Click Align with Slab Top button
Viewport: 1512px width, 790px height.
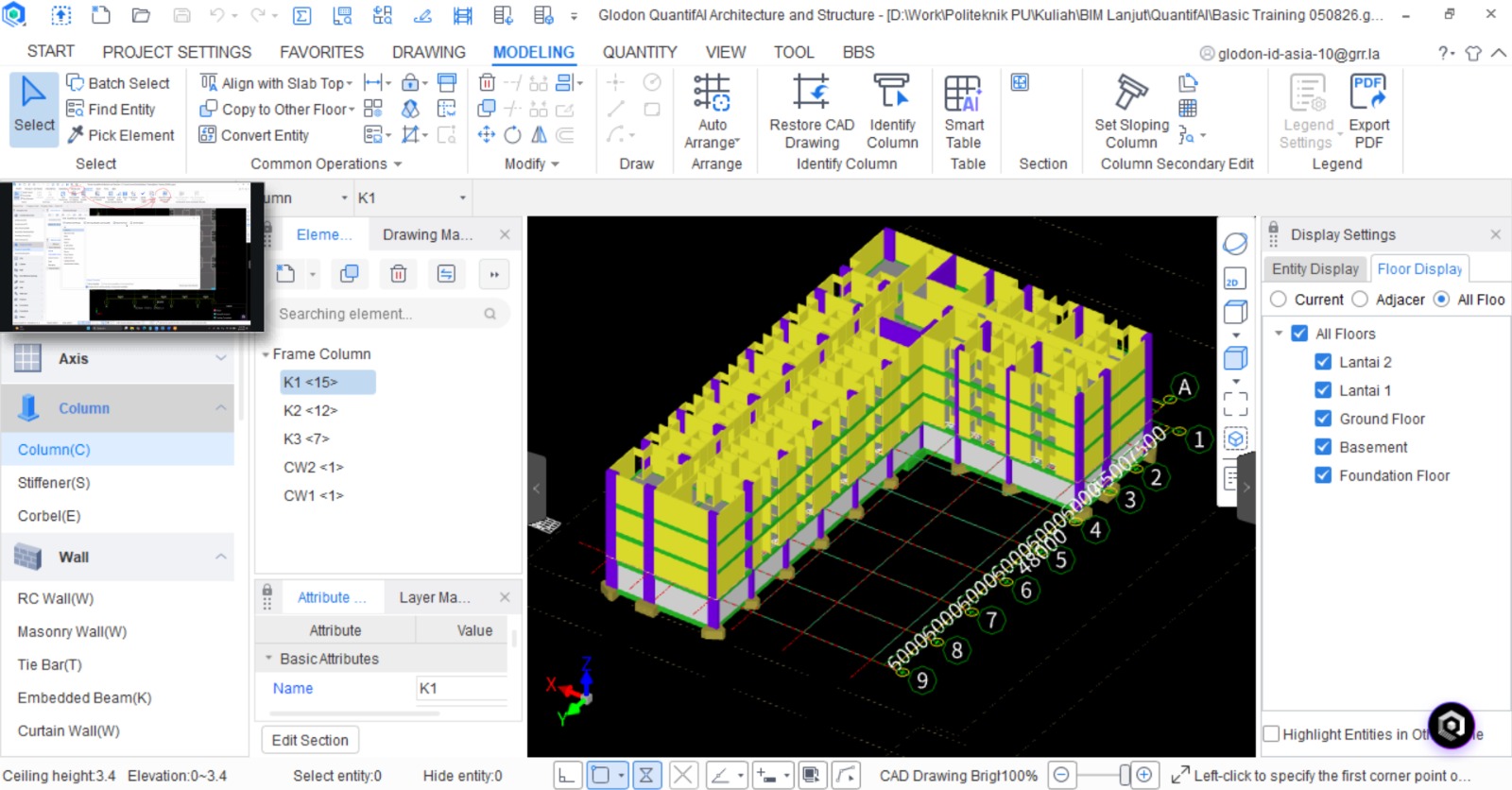pyautogui.click(x=276, y=83)
